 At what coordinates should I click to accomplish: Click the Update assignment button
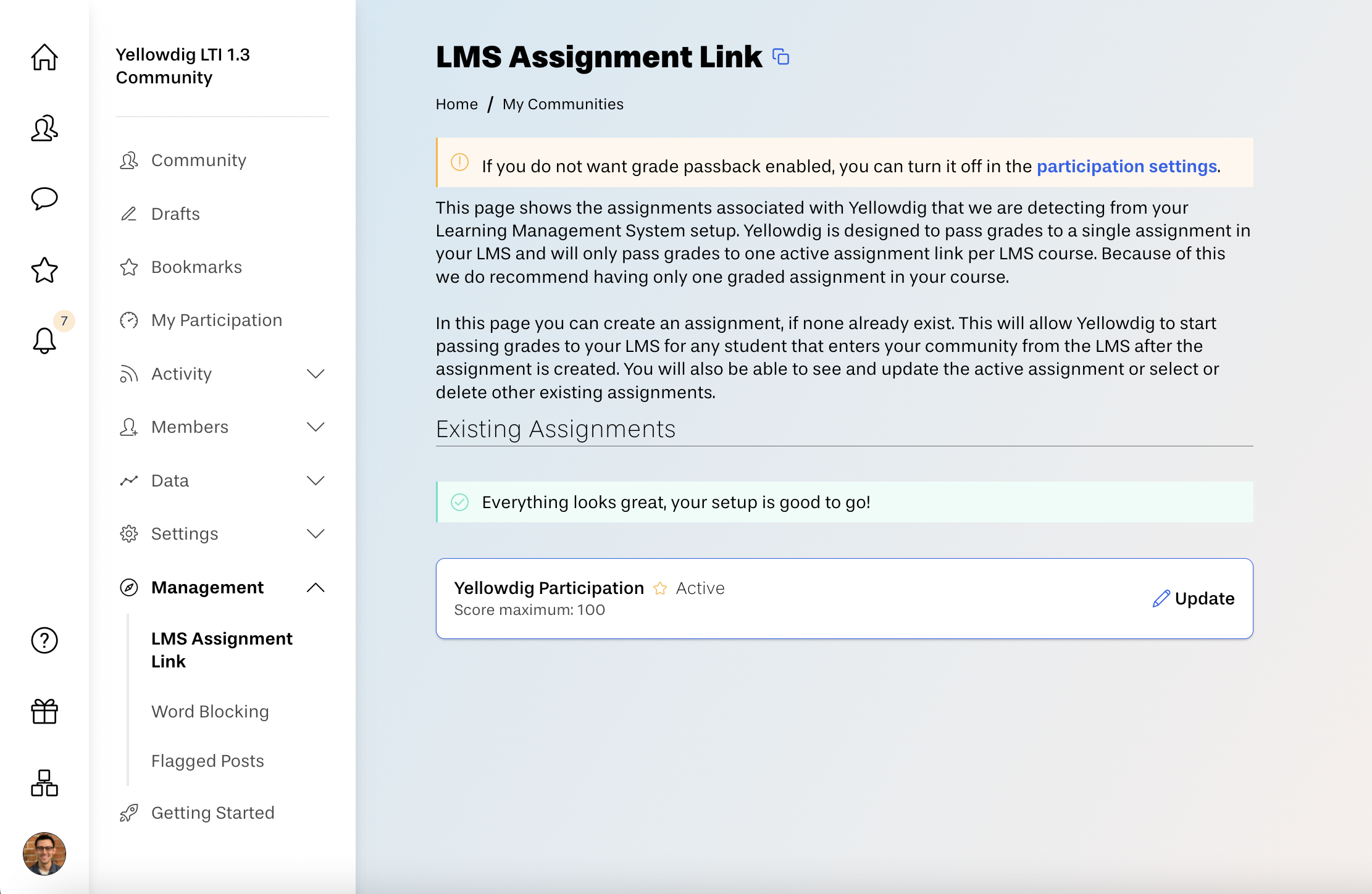(1194, 598)
